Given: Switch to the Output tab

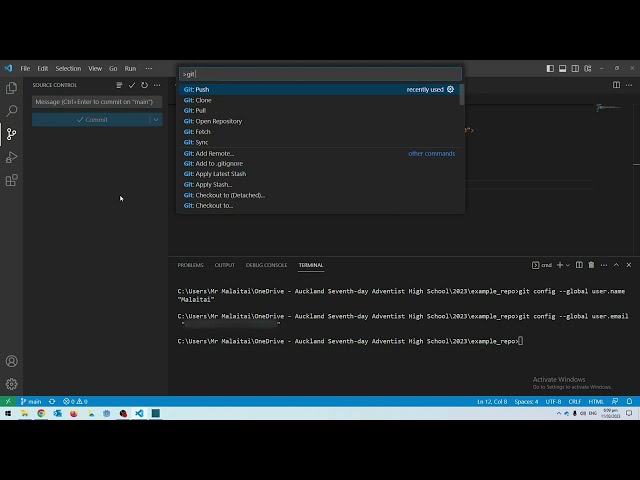Looking at the screenshot, I should coord(224,265).
